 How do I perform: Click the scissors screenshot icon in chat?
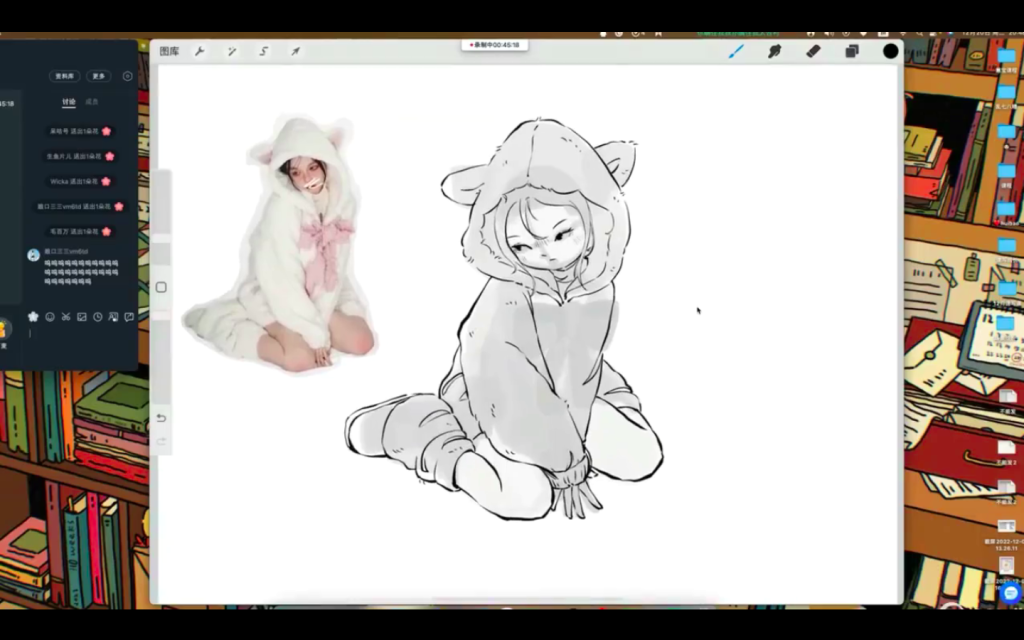click(66, 317)
